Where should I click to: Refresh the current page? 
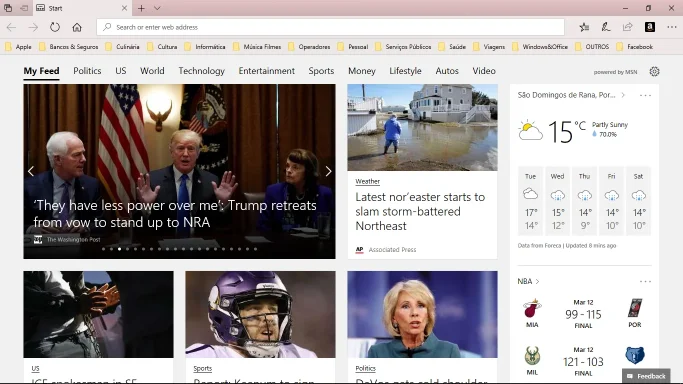click(x=54, y=27)
